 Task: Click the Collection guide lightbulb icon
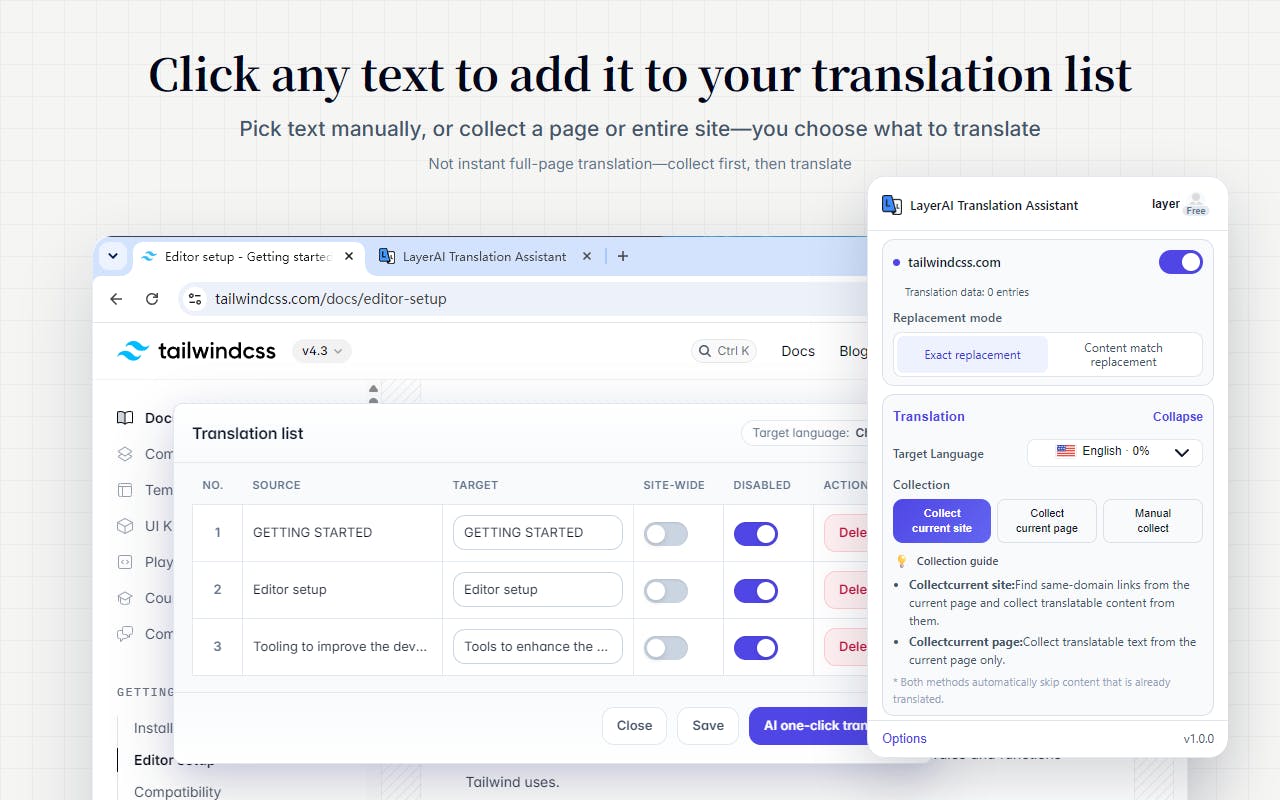point(902,561)
